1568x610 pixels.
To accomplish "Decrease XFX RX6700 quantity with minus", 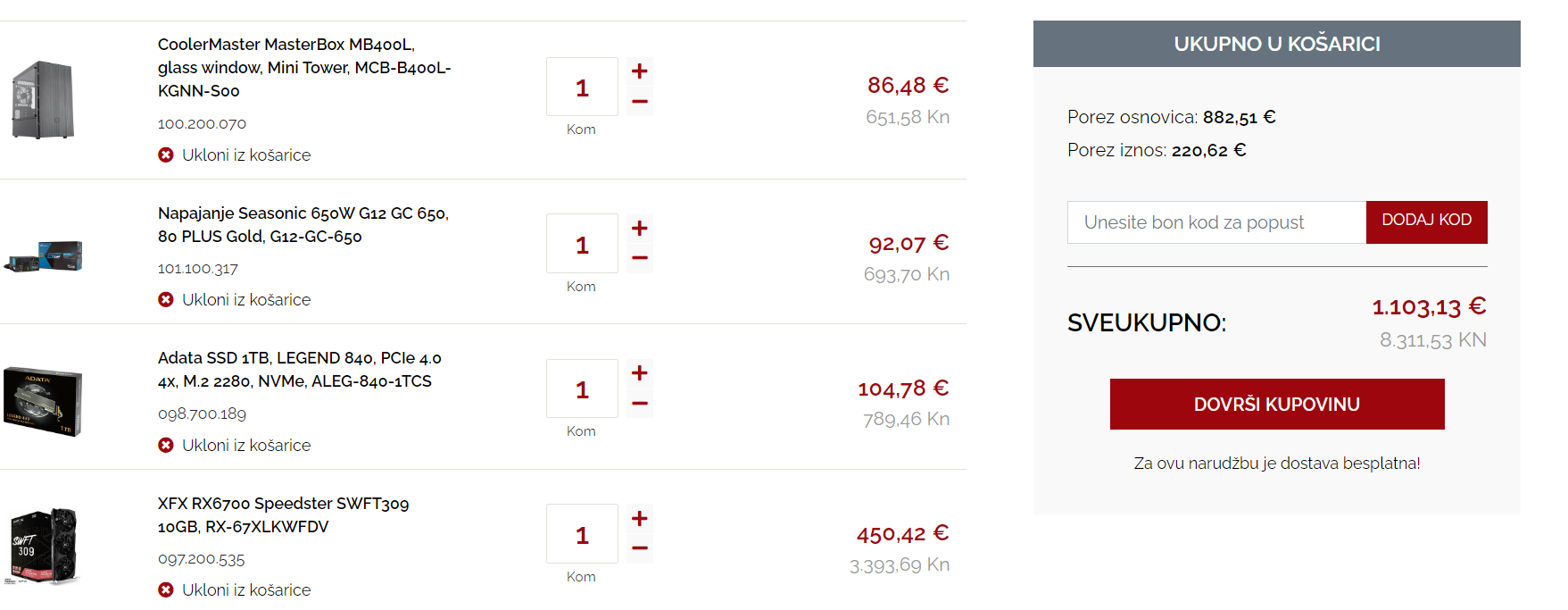I will point(639,548).
